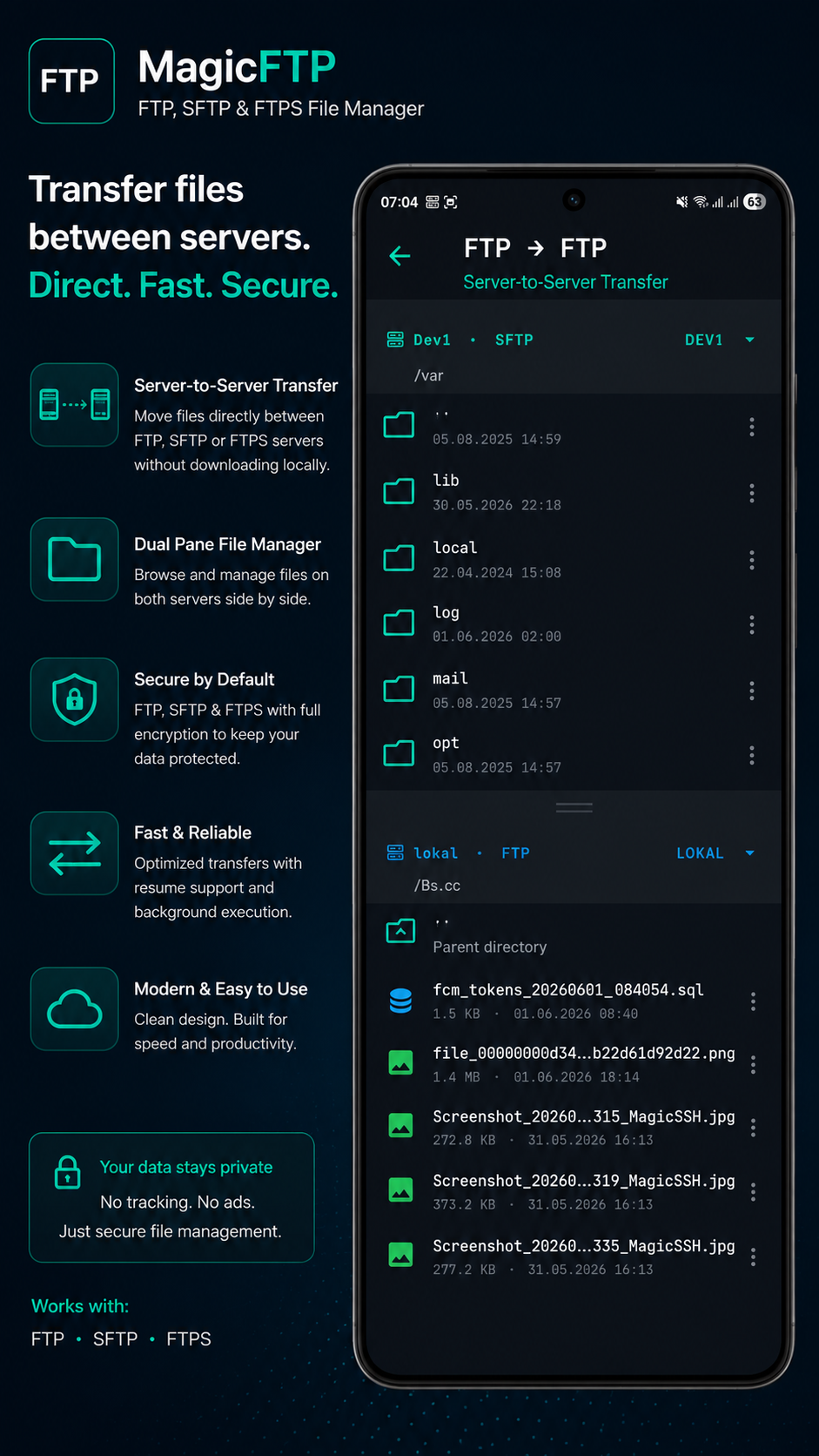The image size is (819, 1456).
Task: Open the mail folder icon
Action: click(x=399, y=689)
